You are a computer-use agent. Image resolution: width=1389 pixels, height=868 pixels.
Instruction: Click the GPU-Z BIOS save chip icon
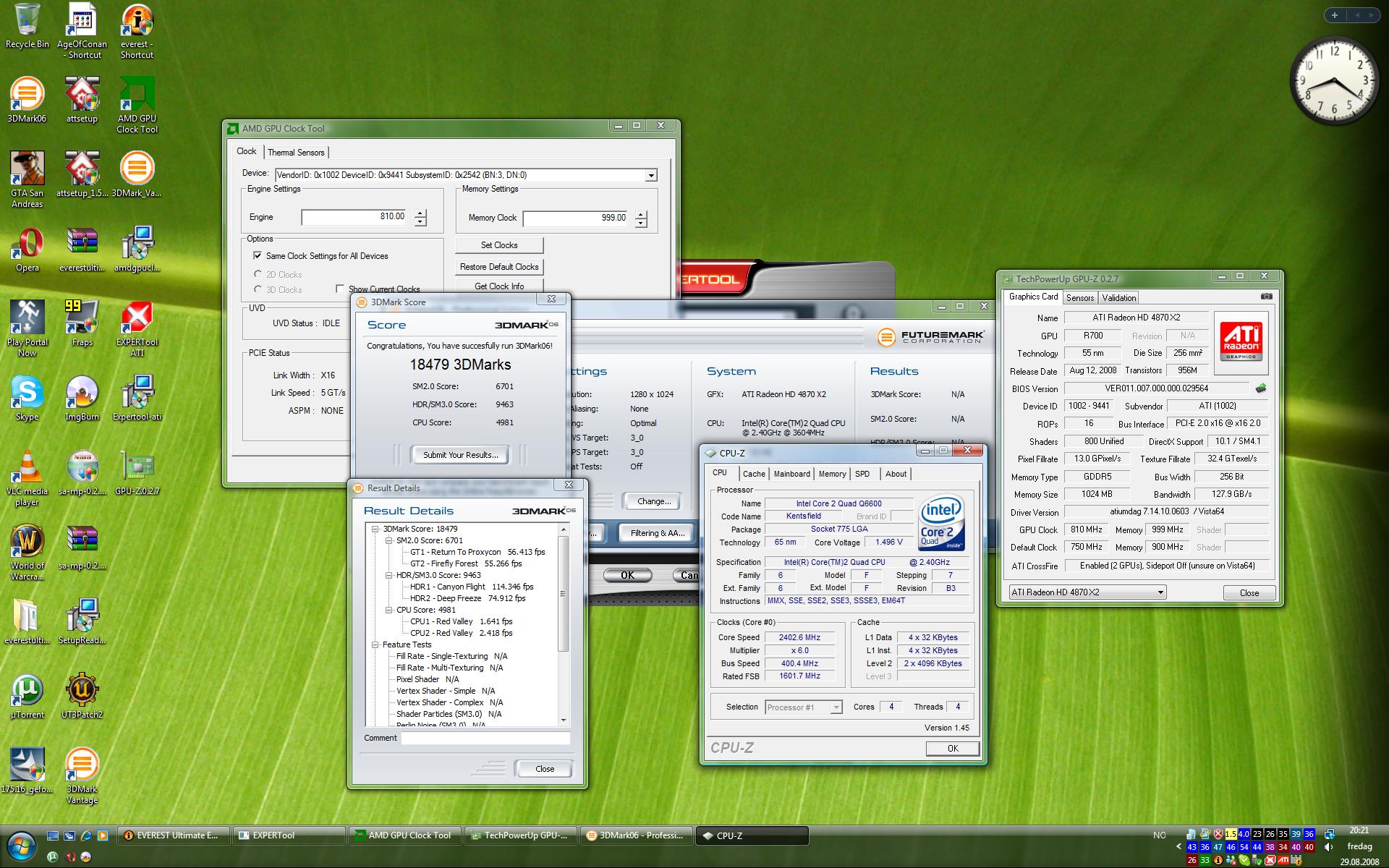click(1261, 388)
